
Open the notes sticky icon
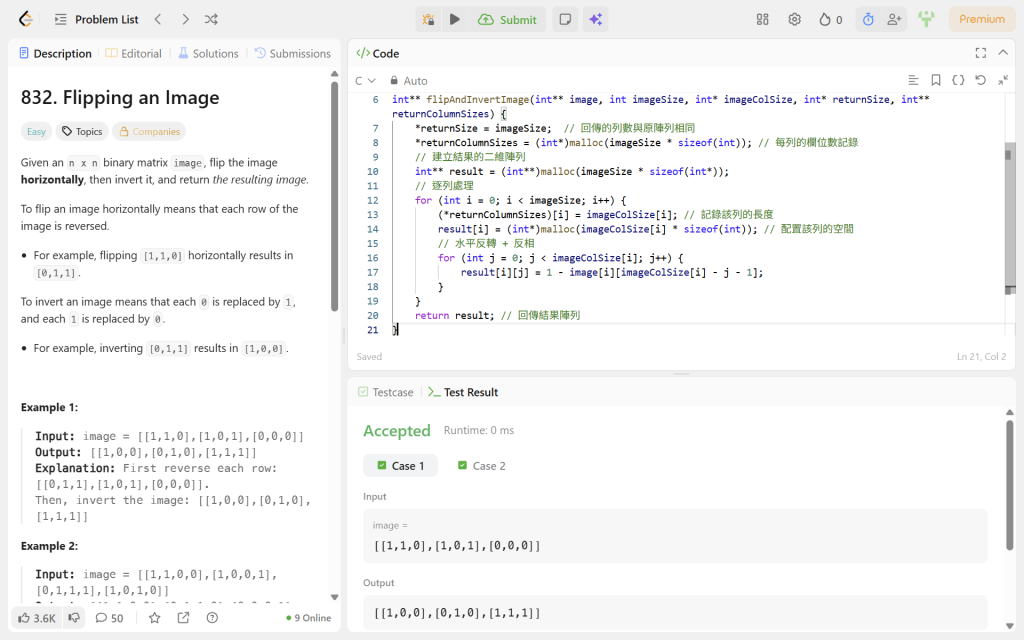(x=566, y=20)
